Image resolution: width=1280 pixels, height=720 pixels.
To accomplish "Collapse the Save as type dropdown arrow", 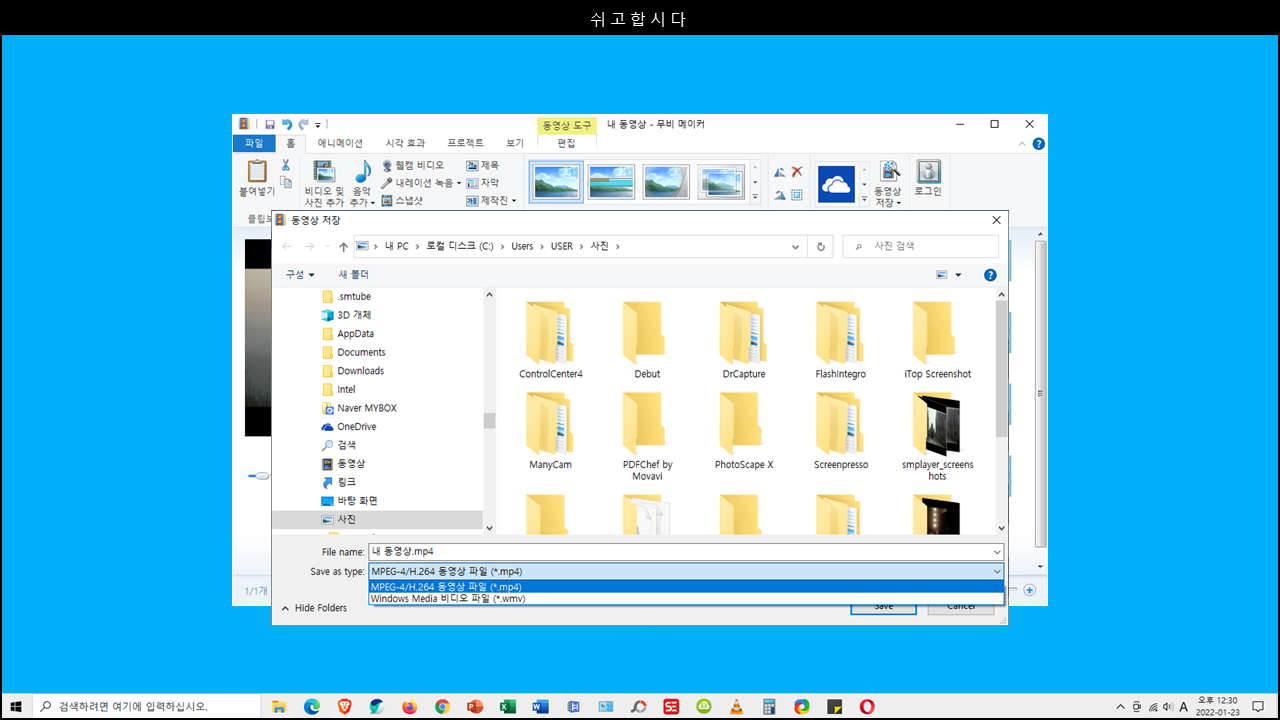I will [996, 572].
